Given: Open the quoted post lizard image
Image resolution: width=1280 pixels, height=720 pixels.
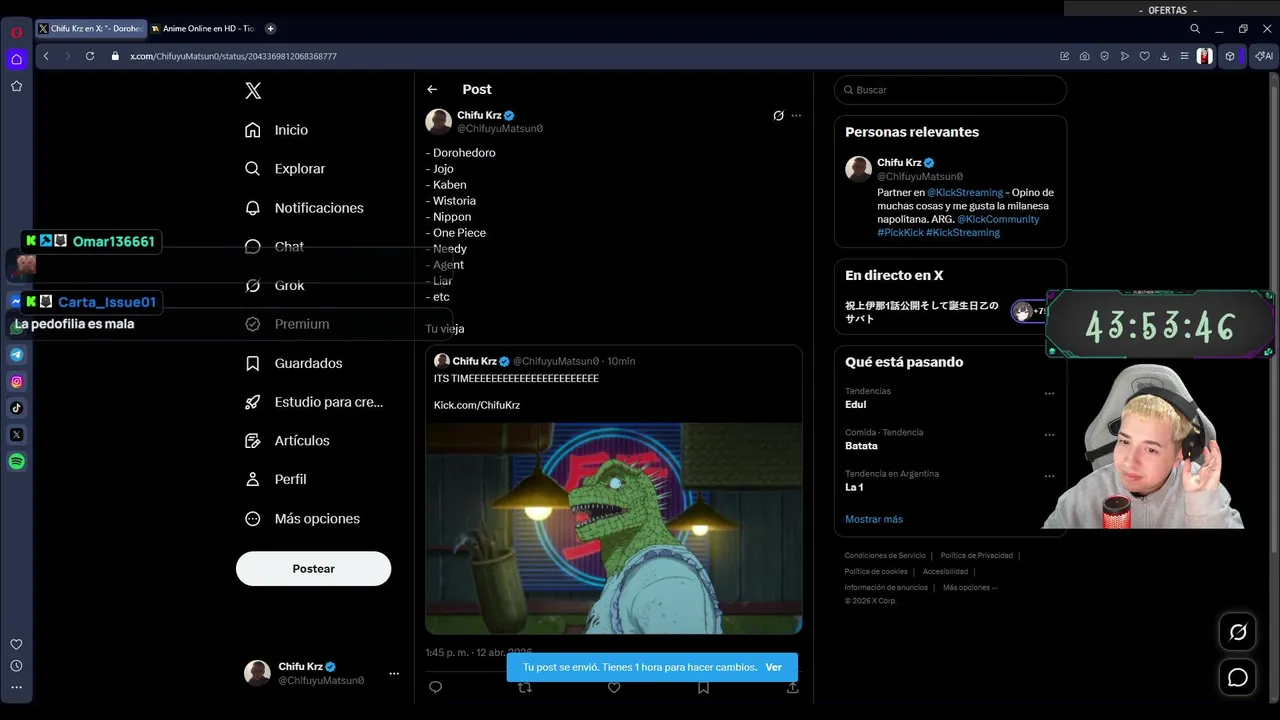Looking at the screenshot, I should [614, 528].
